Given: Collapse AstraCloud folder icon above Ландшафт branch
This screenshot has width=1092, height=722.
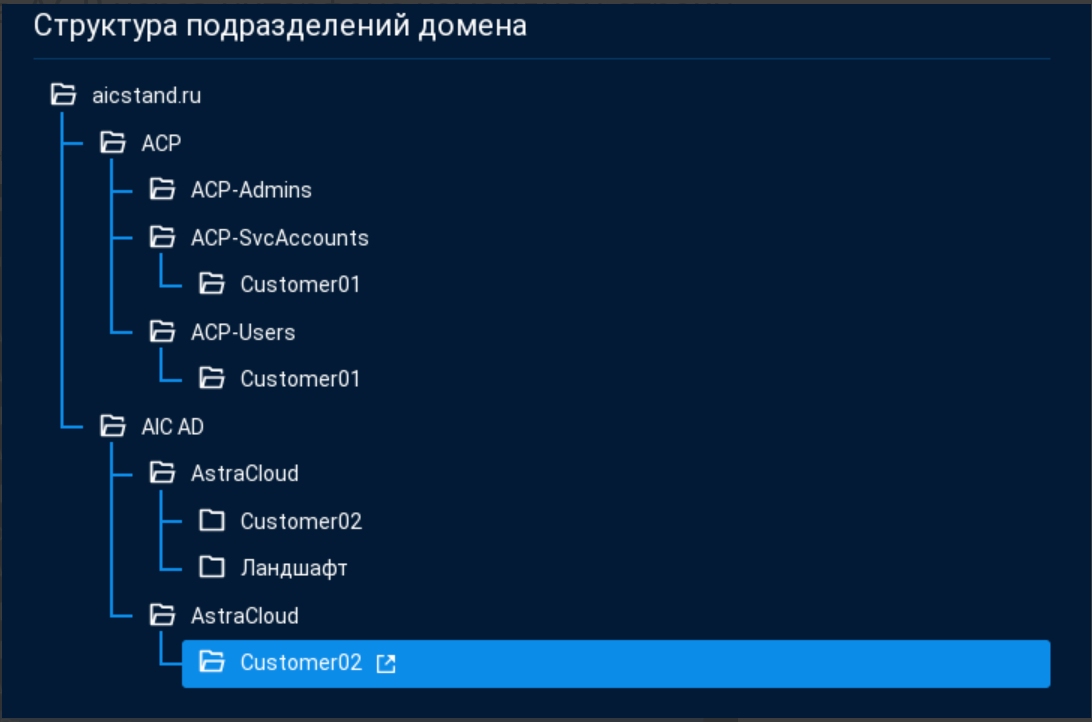Looking at the screenshot, I should [x=162, y=473].
